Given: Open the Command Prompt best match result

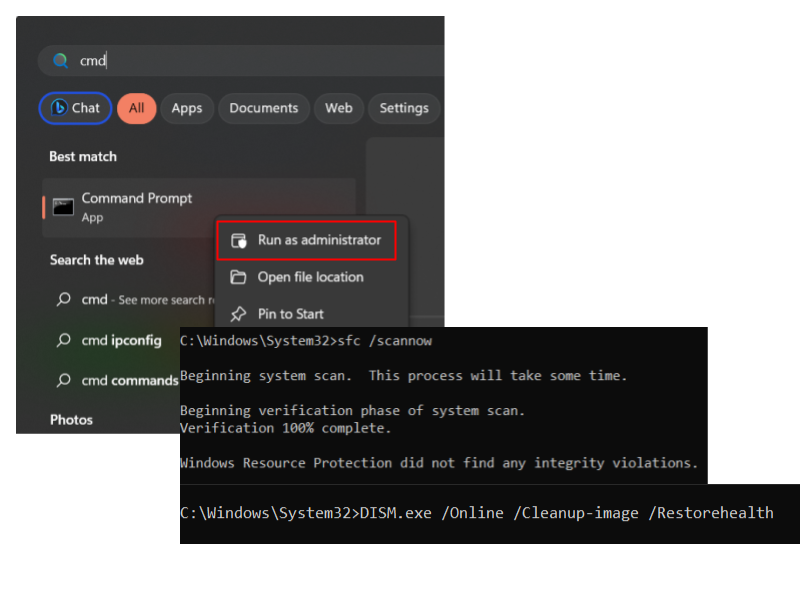Looking at the screenshot, I should [199, 208].
